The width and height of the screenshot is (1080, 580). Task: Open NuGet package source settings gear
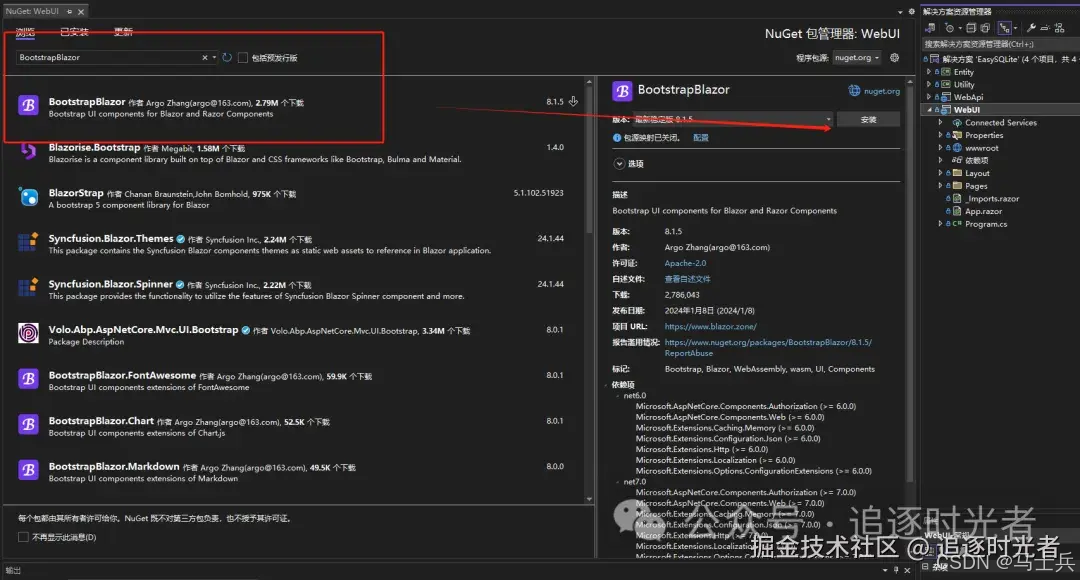[894, 58]
